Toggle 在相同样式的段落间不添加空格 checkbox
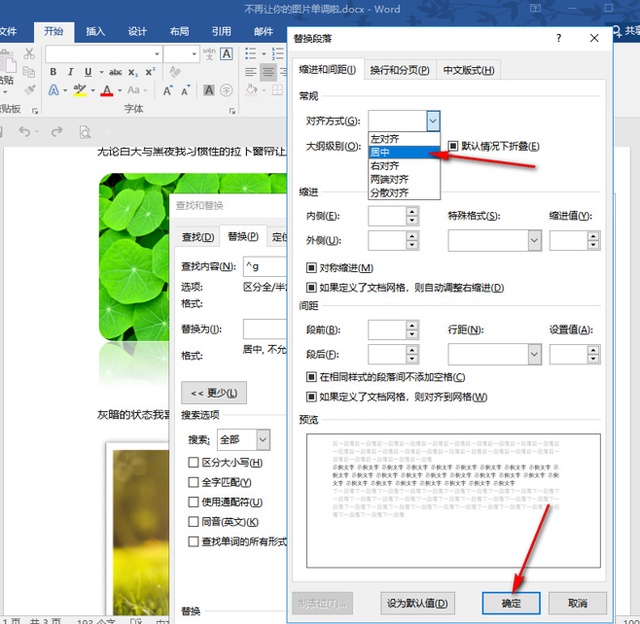 [311, 377]
